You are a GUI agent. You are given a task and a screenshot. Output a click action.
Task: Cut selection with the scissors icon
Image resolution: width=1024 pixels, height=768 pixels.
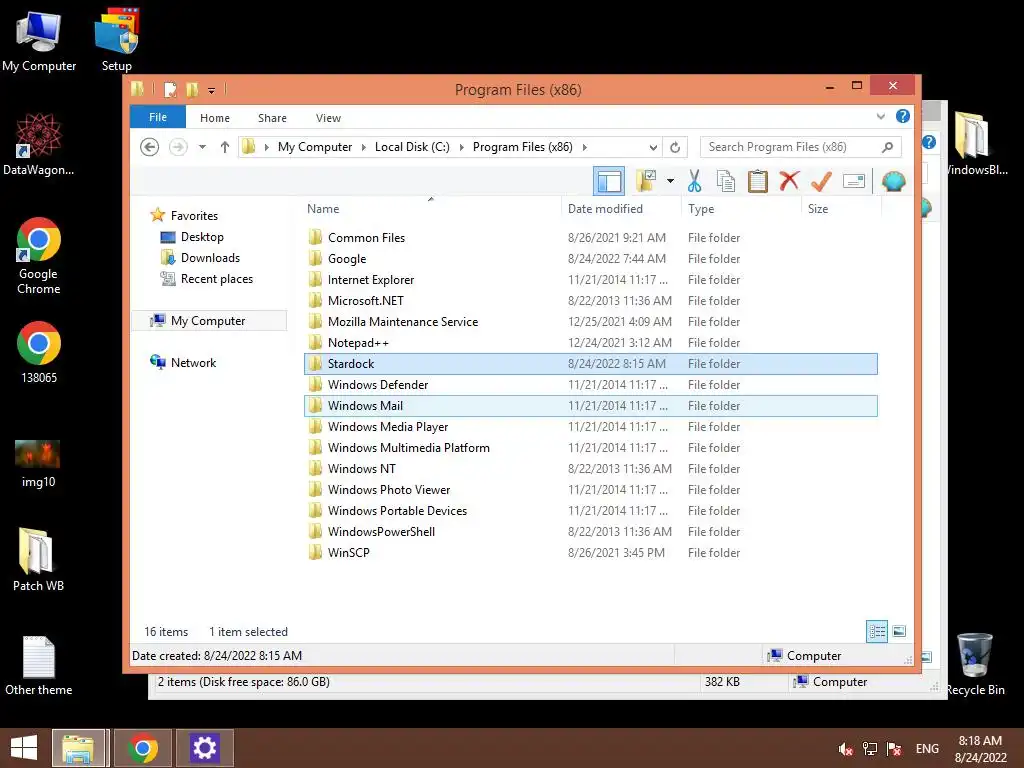click(694, 181)
